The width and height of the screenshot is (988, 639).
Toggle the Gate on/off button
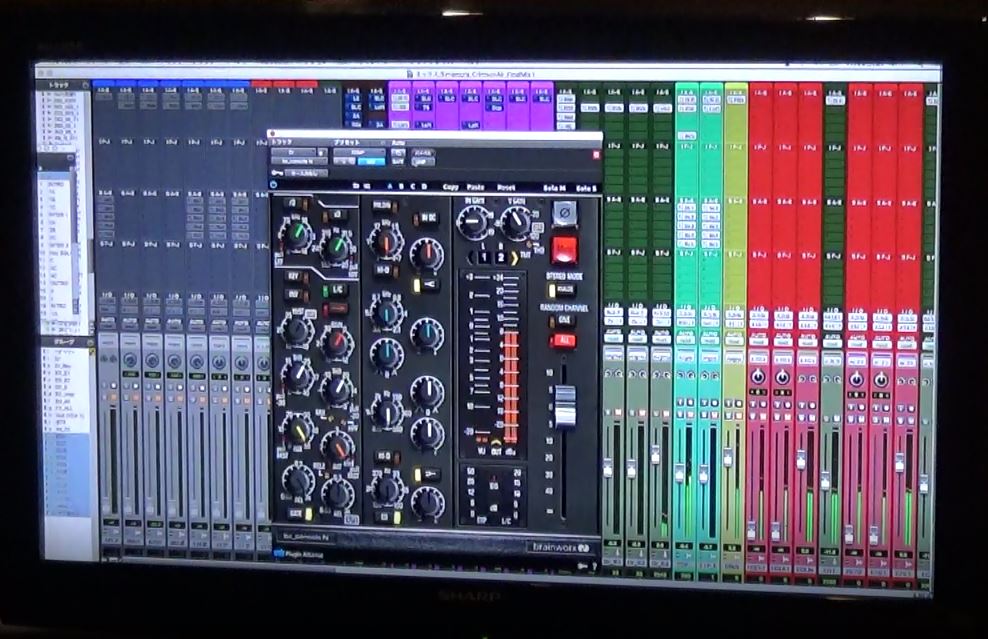pyautogui.click(x=301, y=514)
